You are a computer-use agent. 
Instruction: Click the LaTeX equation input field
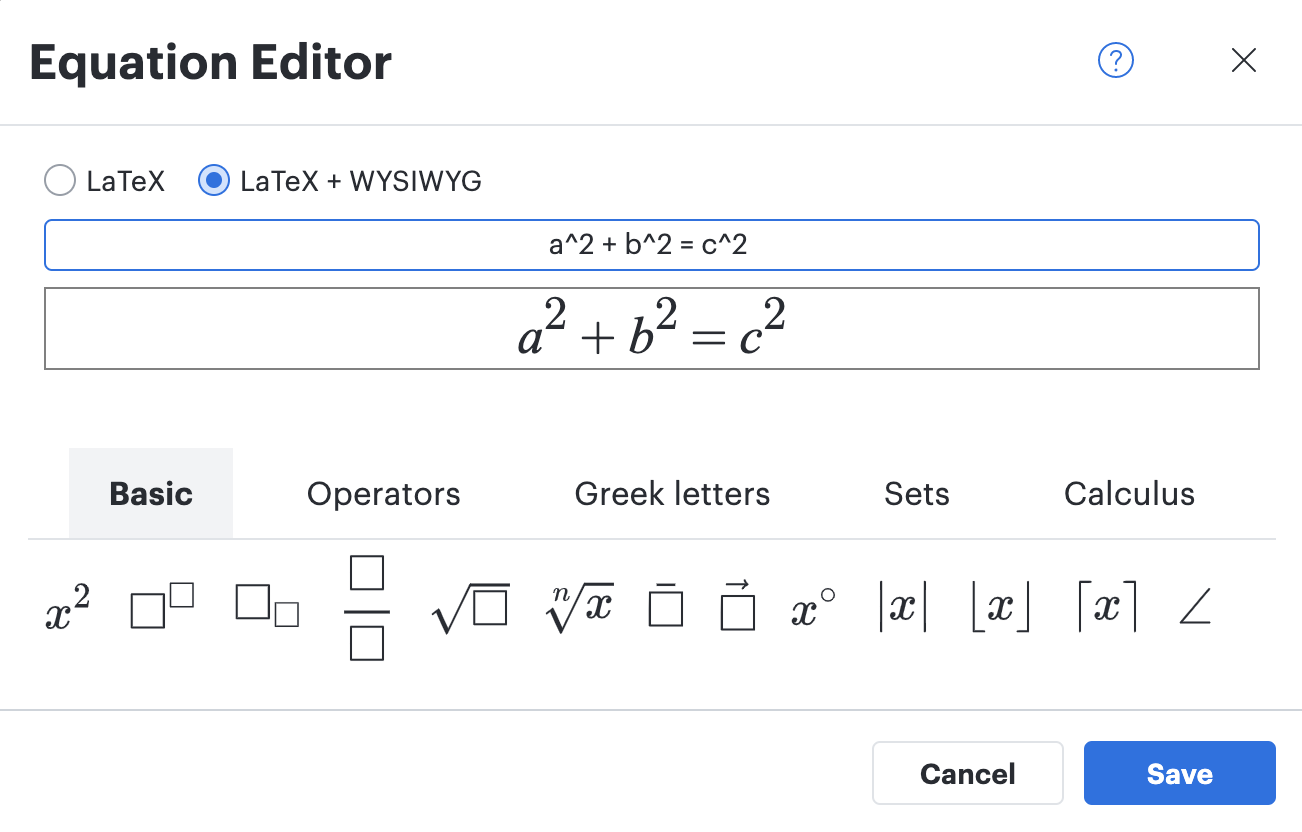651,244
